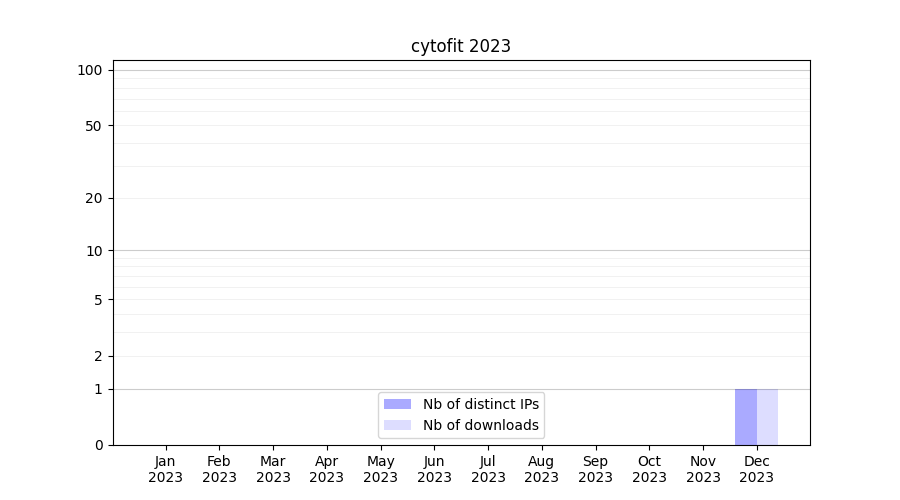Click the 'cytofit 2023' chart title
The width and height of the screenshot is (900, 500).
[x=461, y=46]
